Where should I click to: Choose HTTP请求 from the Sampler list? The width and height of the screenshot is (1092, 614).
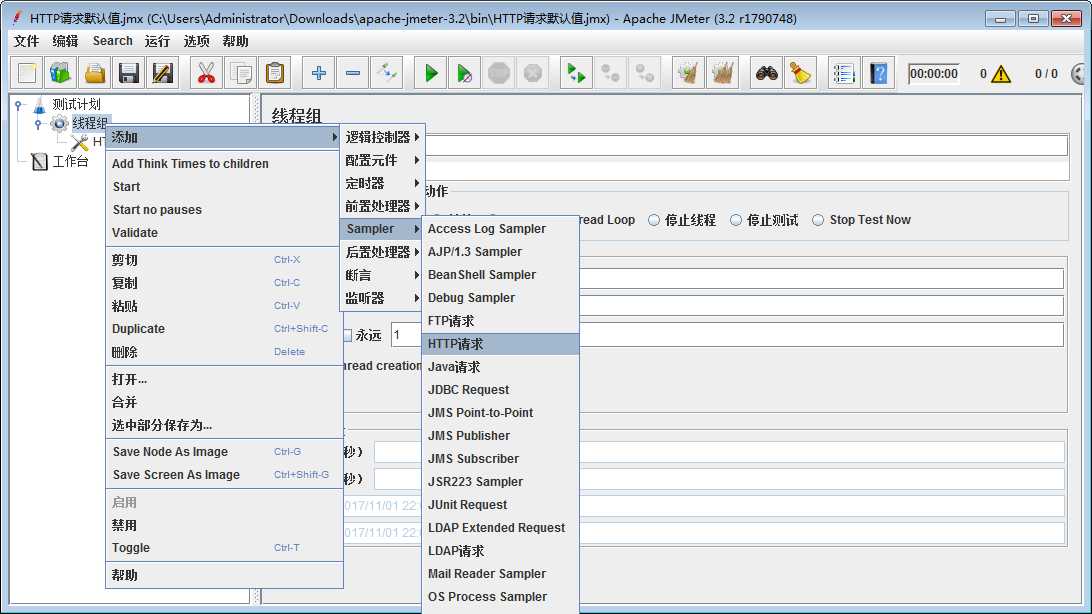(x=500, y=344)
